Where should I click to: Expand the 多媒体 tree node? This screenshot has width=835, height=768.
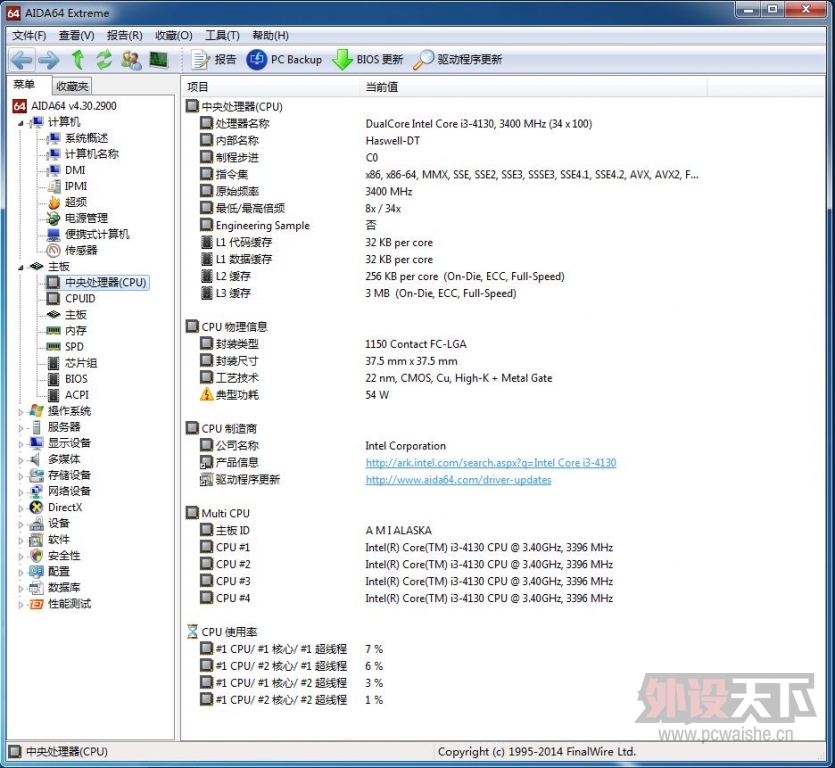tap(21, 460)
